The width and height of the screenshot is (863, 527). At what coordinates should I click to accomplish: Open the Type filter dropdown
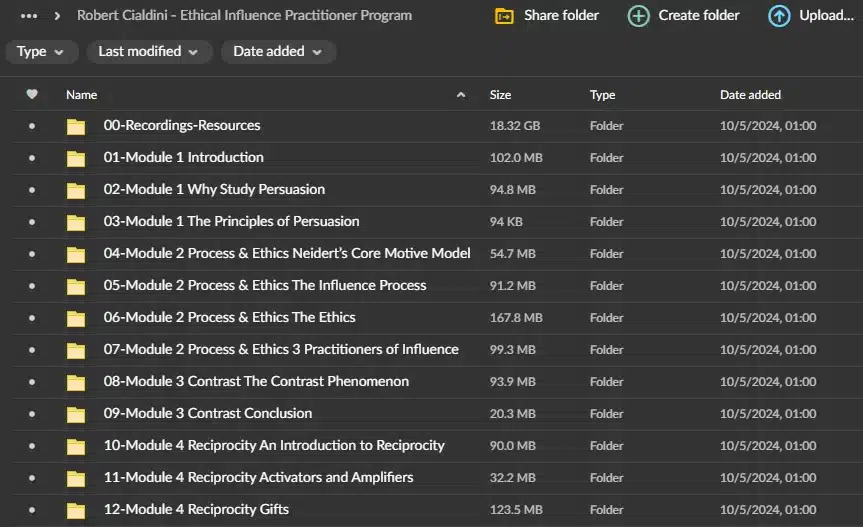click(x=41, y=52)
